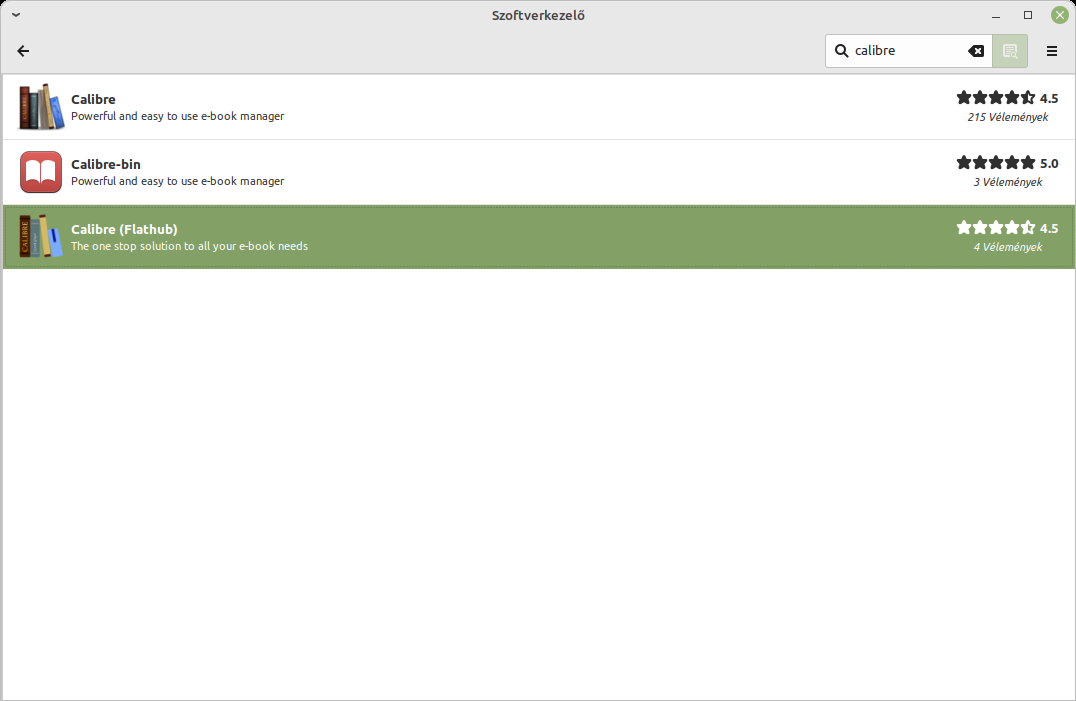Image resolution: width=1076 pixels, height=701 pixels.
Task: Click the Calibre (Flathub) books icon
Action: (x=41, y=236)
